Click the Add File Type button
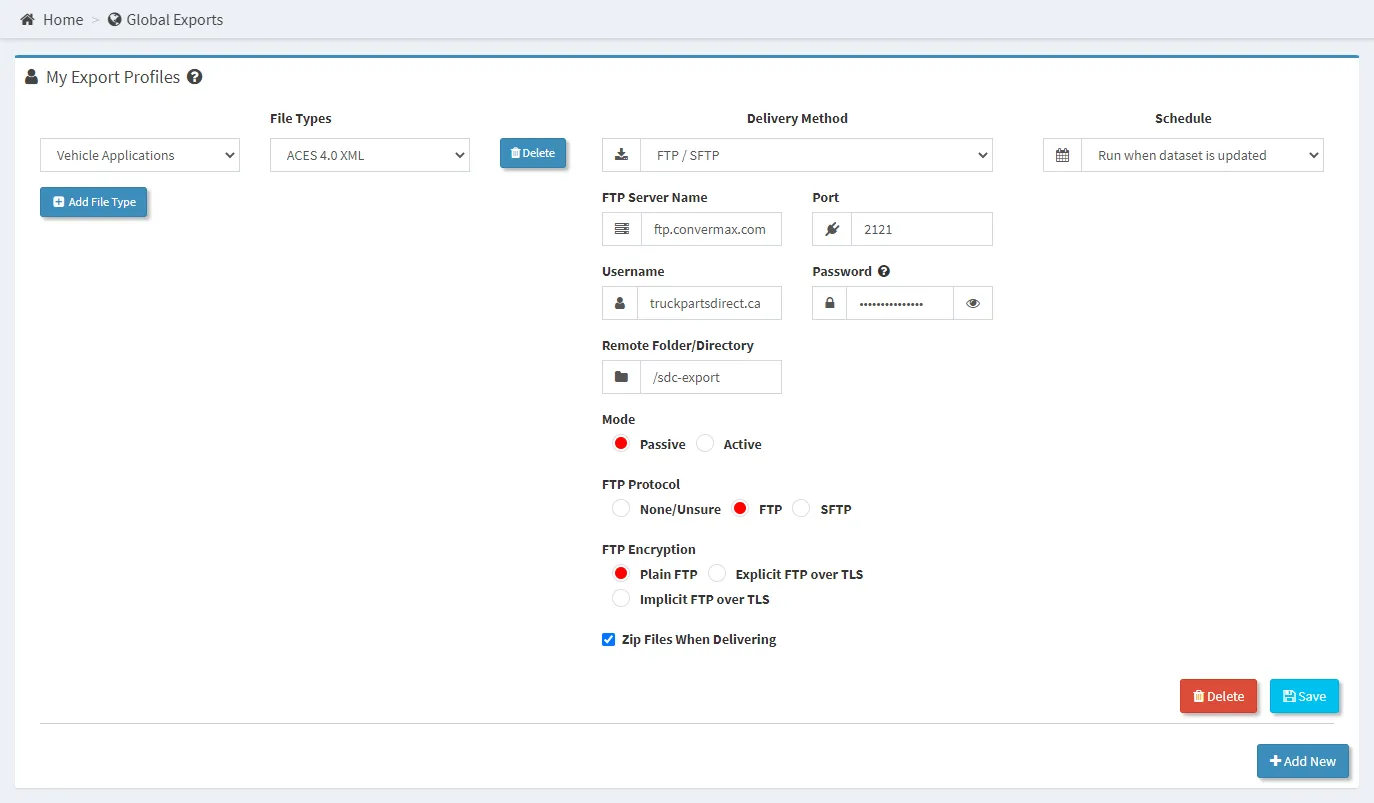This screenshot has width=1374, height=803. [94, 202]
